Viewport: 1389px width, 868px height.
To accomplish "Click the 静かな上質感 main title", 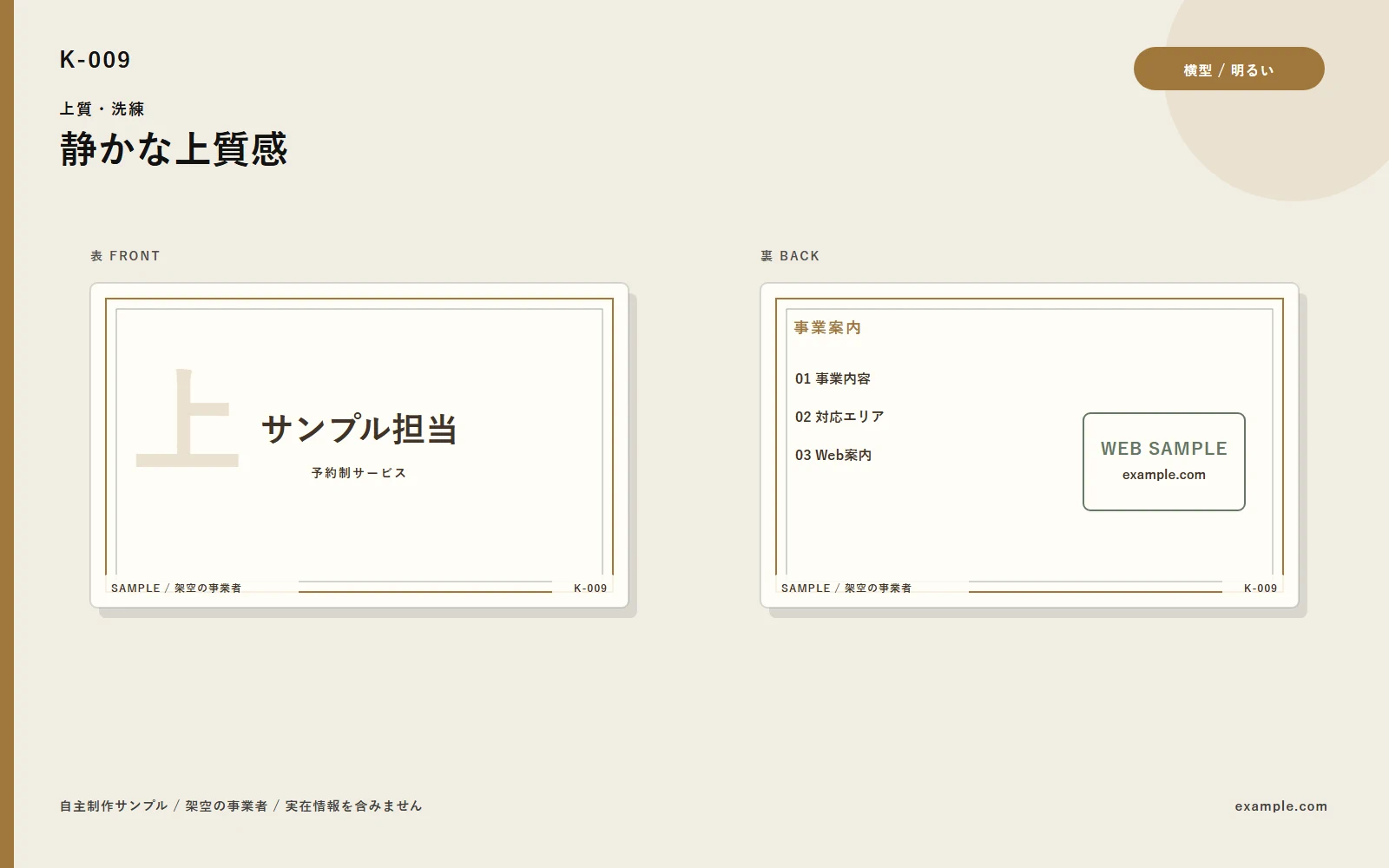I will 174,148.
